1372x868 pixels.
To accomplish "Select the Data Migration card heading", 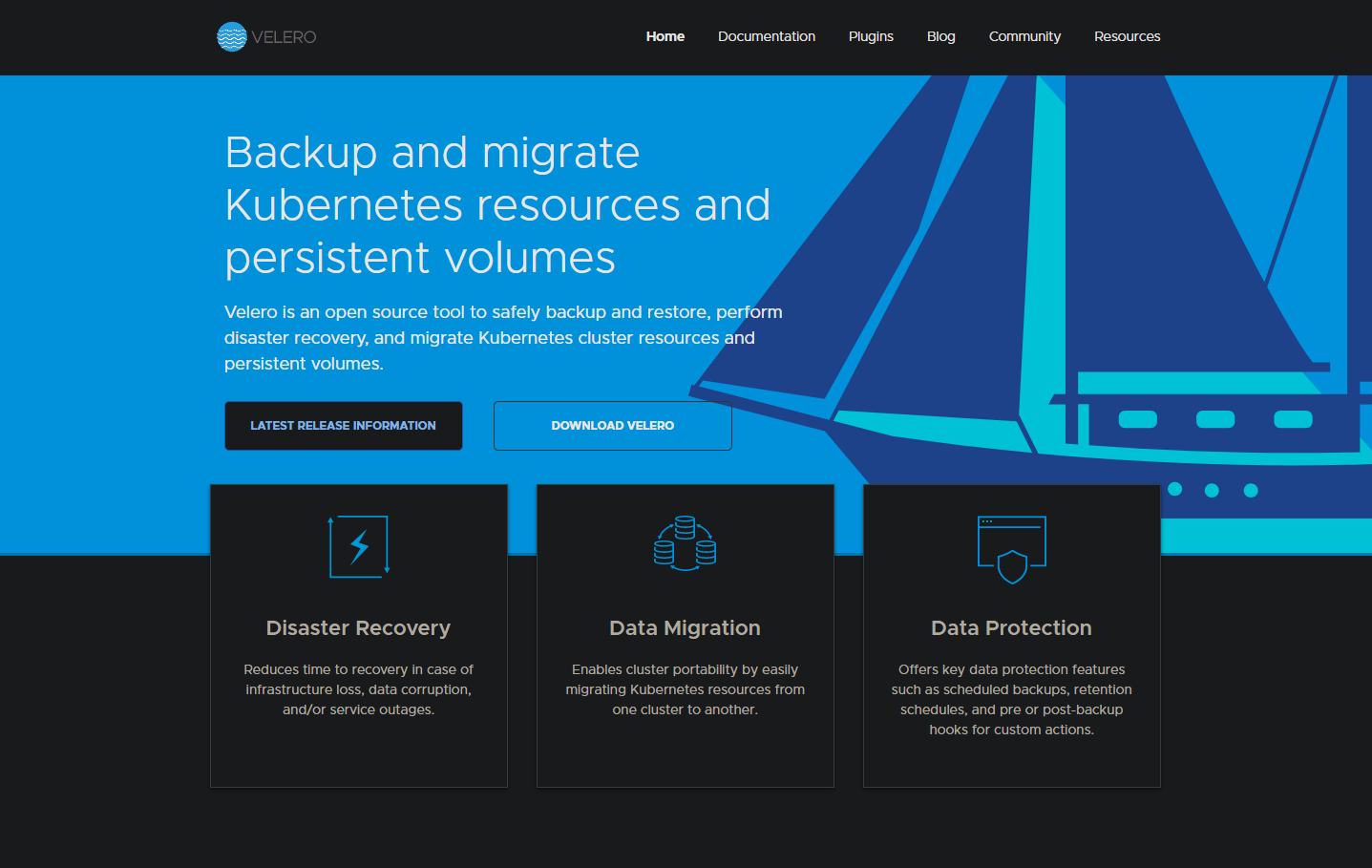I will [685, 628].
